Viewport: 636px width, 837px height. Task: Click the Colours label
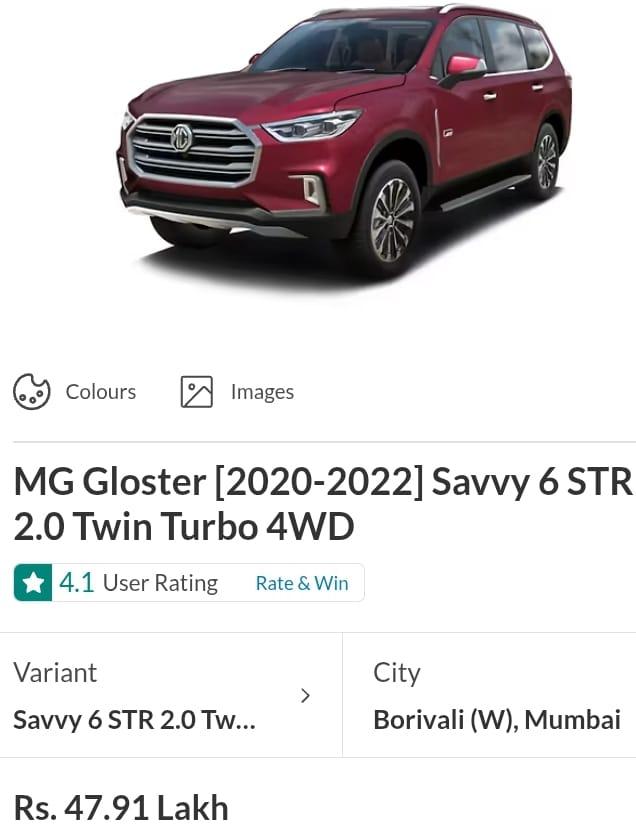[101, 392]
